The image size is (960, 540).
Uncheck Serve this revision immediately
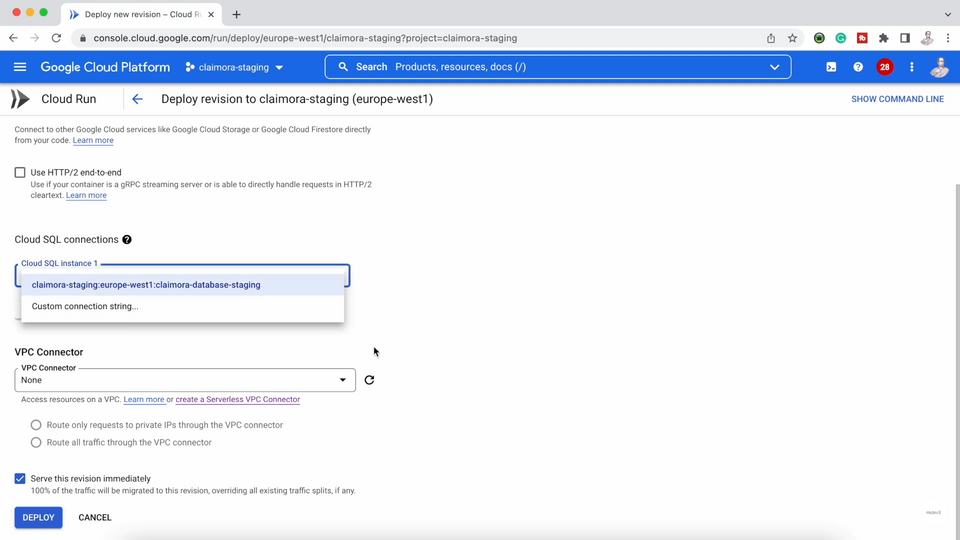pos(20,479)
